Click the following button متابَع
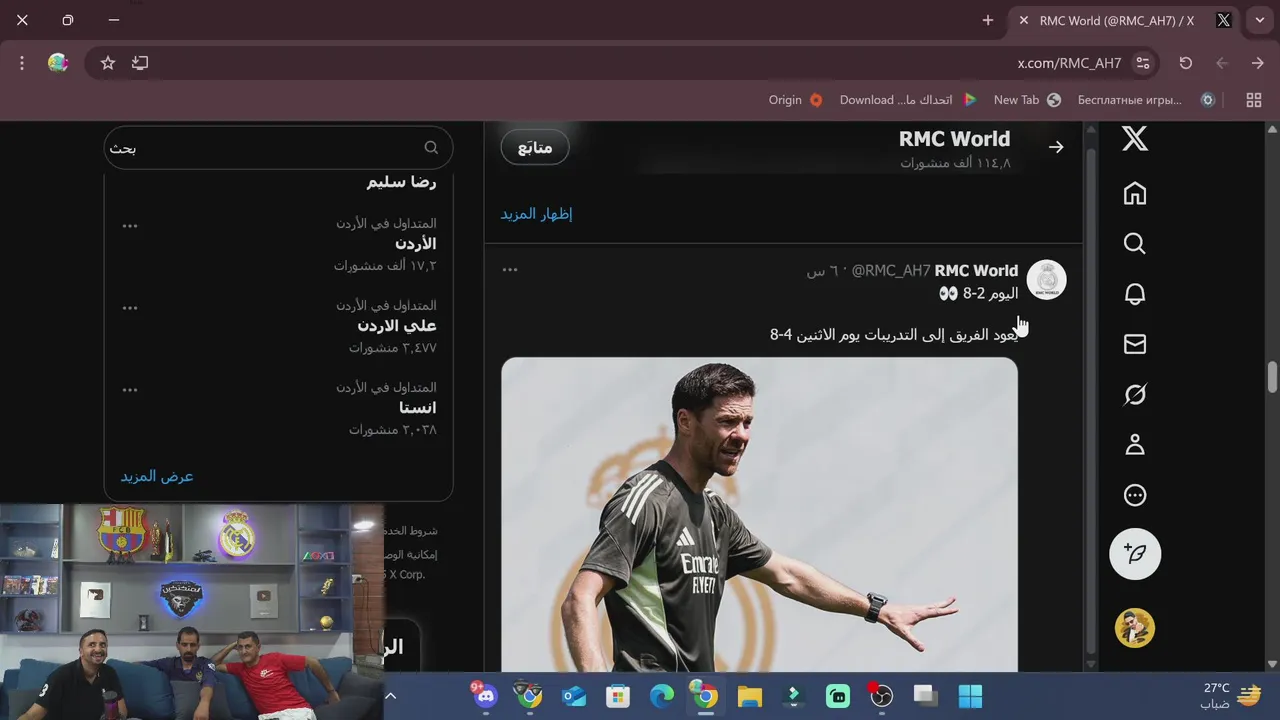The image size is (1280, 720). [535, 147]
